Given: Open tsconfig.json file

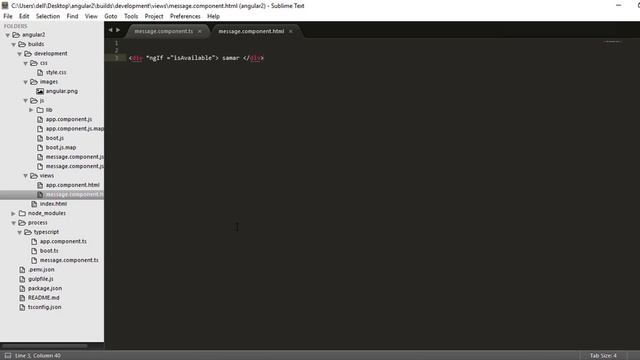Looking at the screenshot, I should 44,307.
